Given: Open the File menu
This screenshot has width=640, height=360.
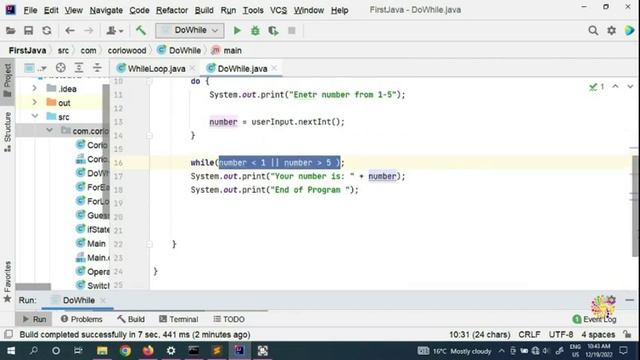Looking at the screenshot, I should tap(30, 10).
